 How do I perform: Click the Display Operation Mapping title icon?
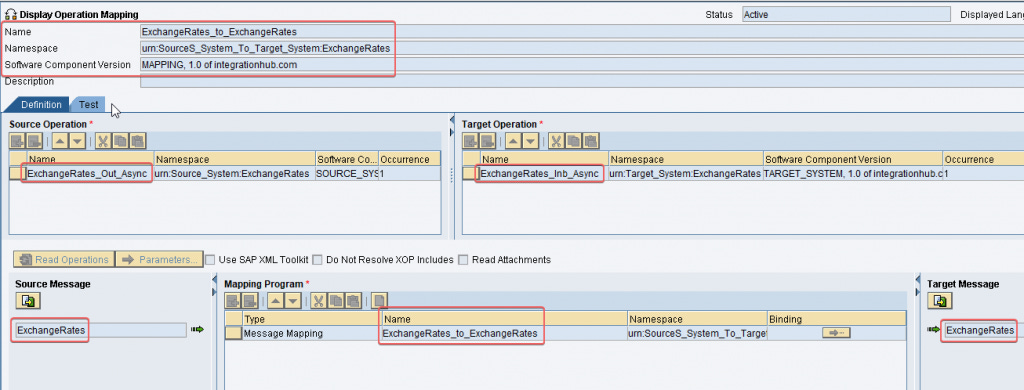click(x=10, y=14)
